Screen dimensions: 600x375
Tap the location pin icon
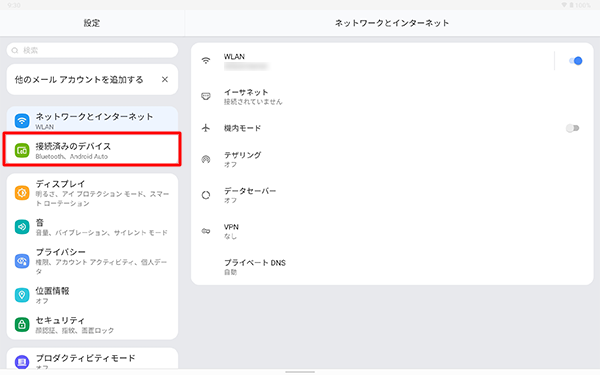[x=22, y=295]
